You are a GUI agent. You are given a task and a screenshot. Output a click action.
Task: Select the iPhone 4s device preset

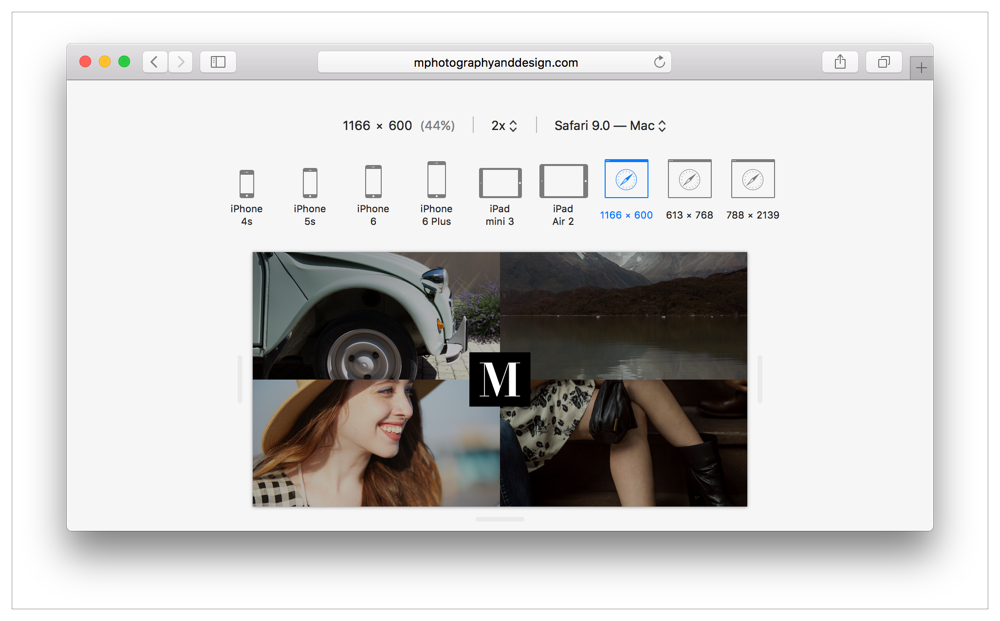[x=246, y=184]
